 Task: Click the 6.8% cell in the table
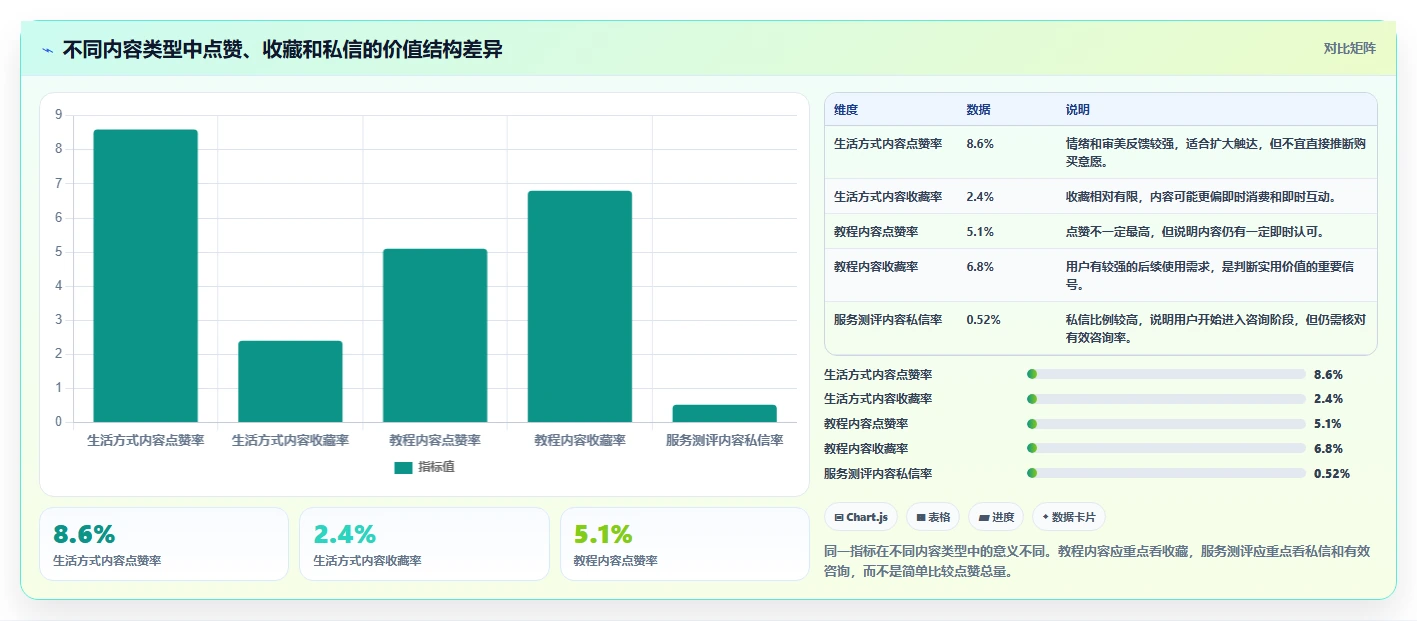click(x=980, y=267)
